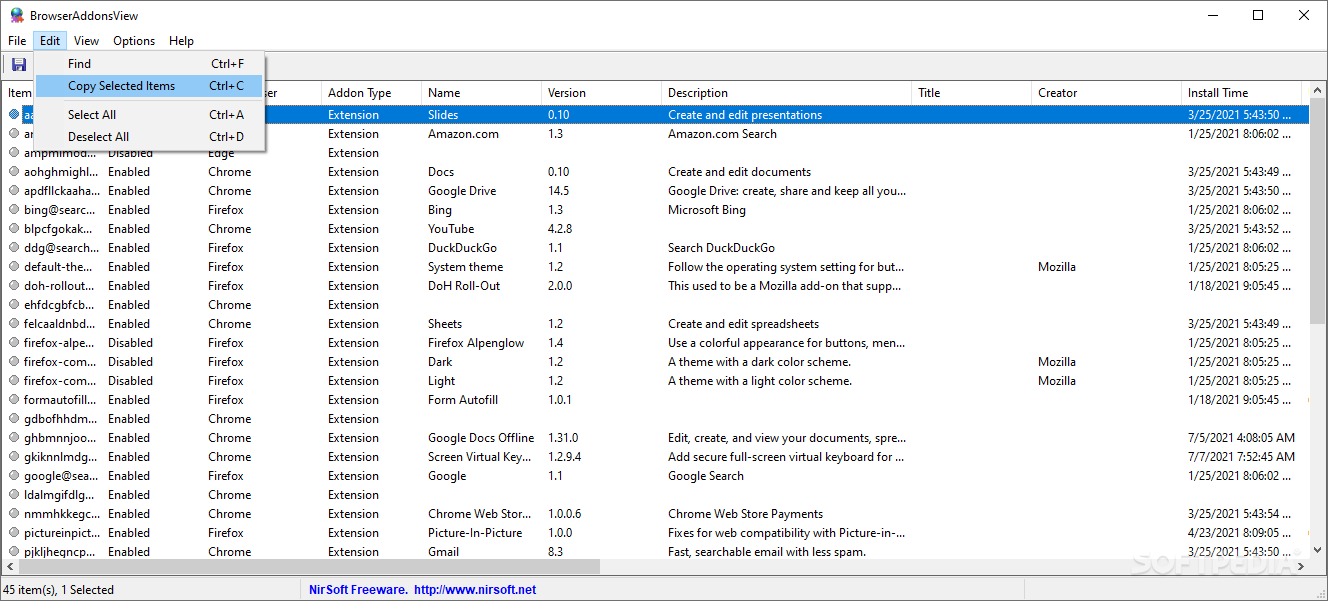
Task: Click the status icon of the ehfdcgbfcb row
Action: point(14,305)
